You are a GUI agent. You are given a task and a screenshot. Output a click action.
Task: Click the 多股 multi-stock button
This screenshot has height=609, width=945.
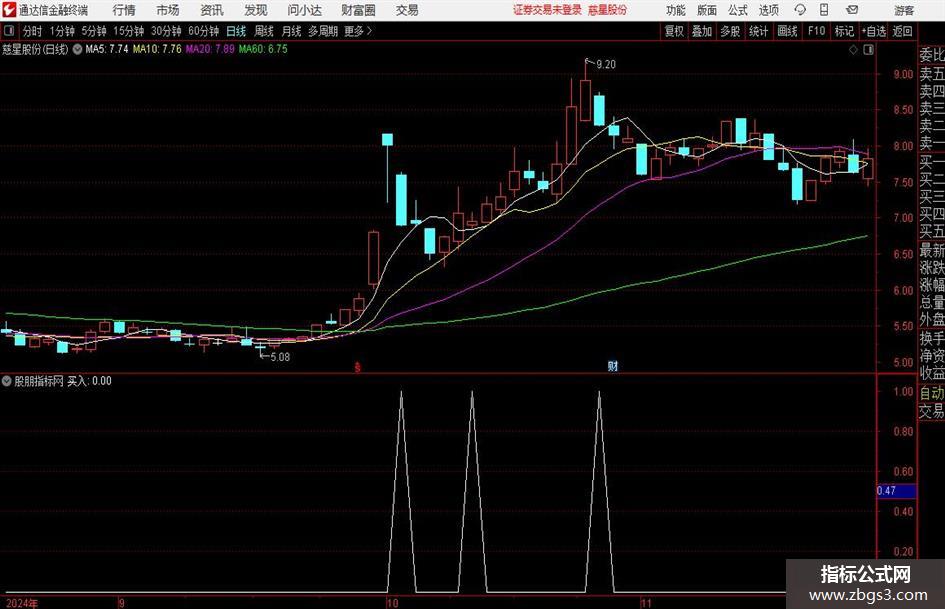pos(730,31)
